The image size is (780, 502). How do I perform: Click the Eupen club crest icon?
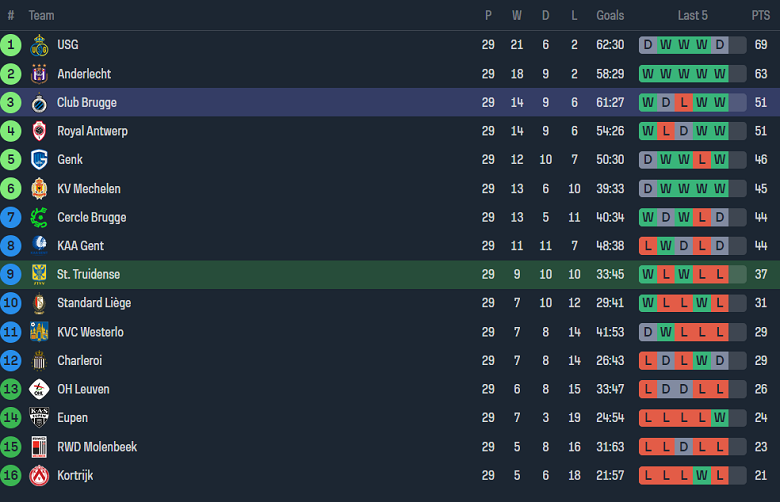point(40,418)
